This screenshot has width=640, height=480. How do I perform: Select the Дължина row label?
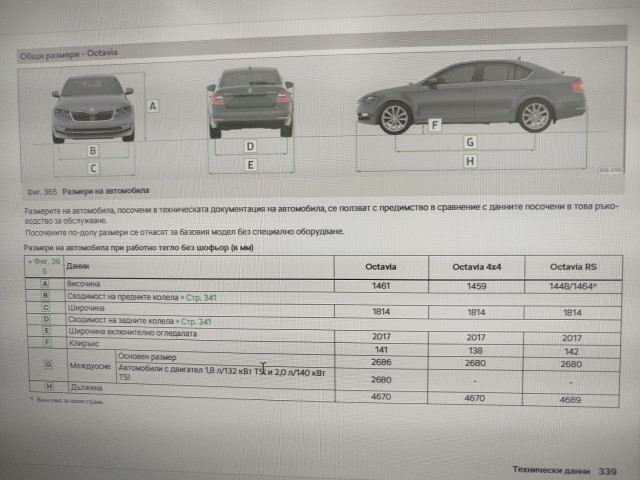(87, 387)
